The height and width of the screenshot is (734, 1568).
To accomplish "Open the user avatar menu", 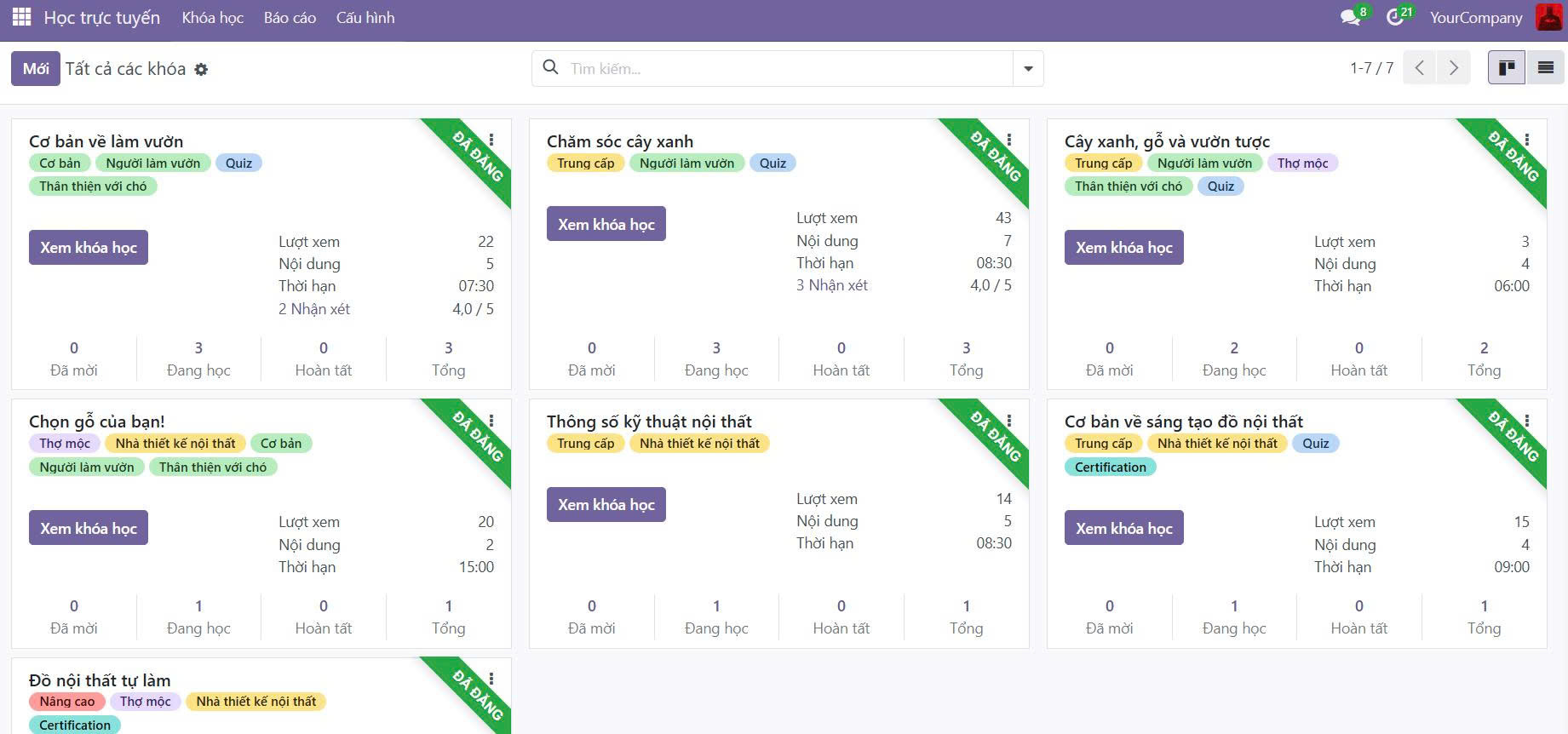I will click(1548, 17).
